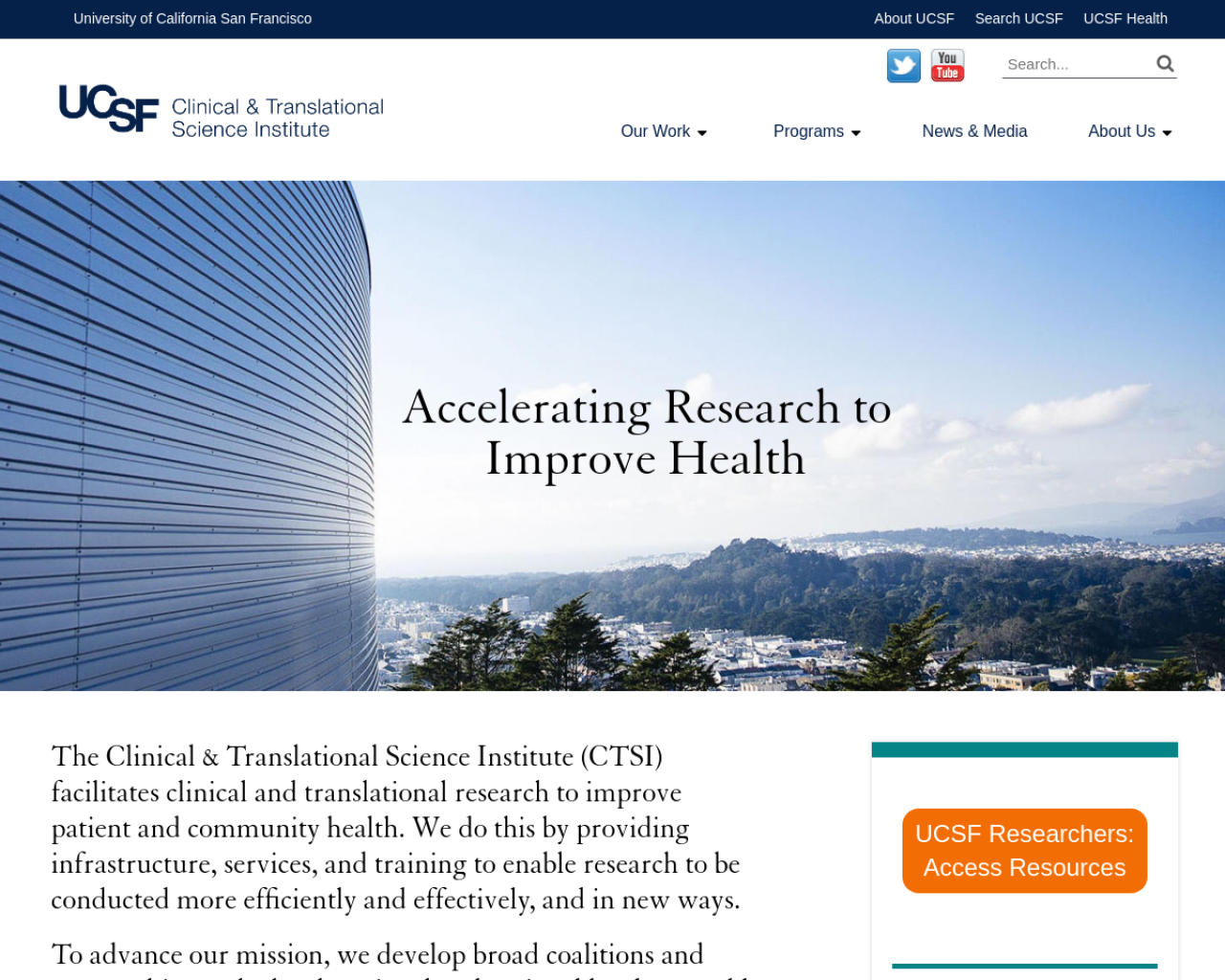Screen dimensions: 1225x980
Task: Click University of California San Francisco link
Action: 192,18
